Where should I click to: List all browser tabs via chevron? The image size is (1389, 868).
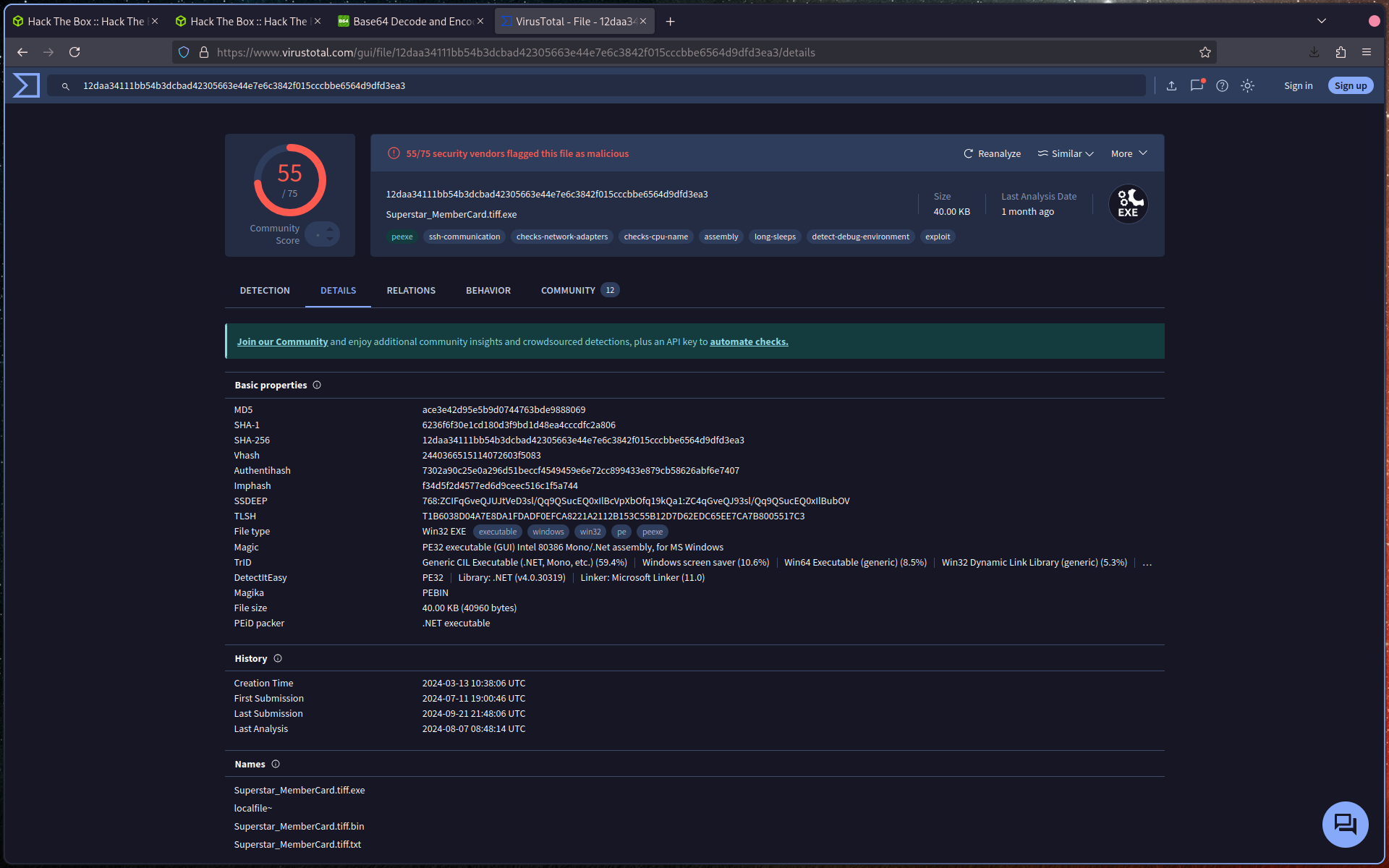(x=1322, y=22)
